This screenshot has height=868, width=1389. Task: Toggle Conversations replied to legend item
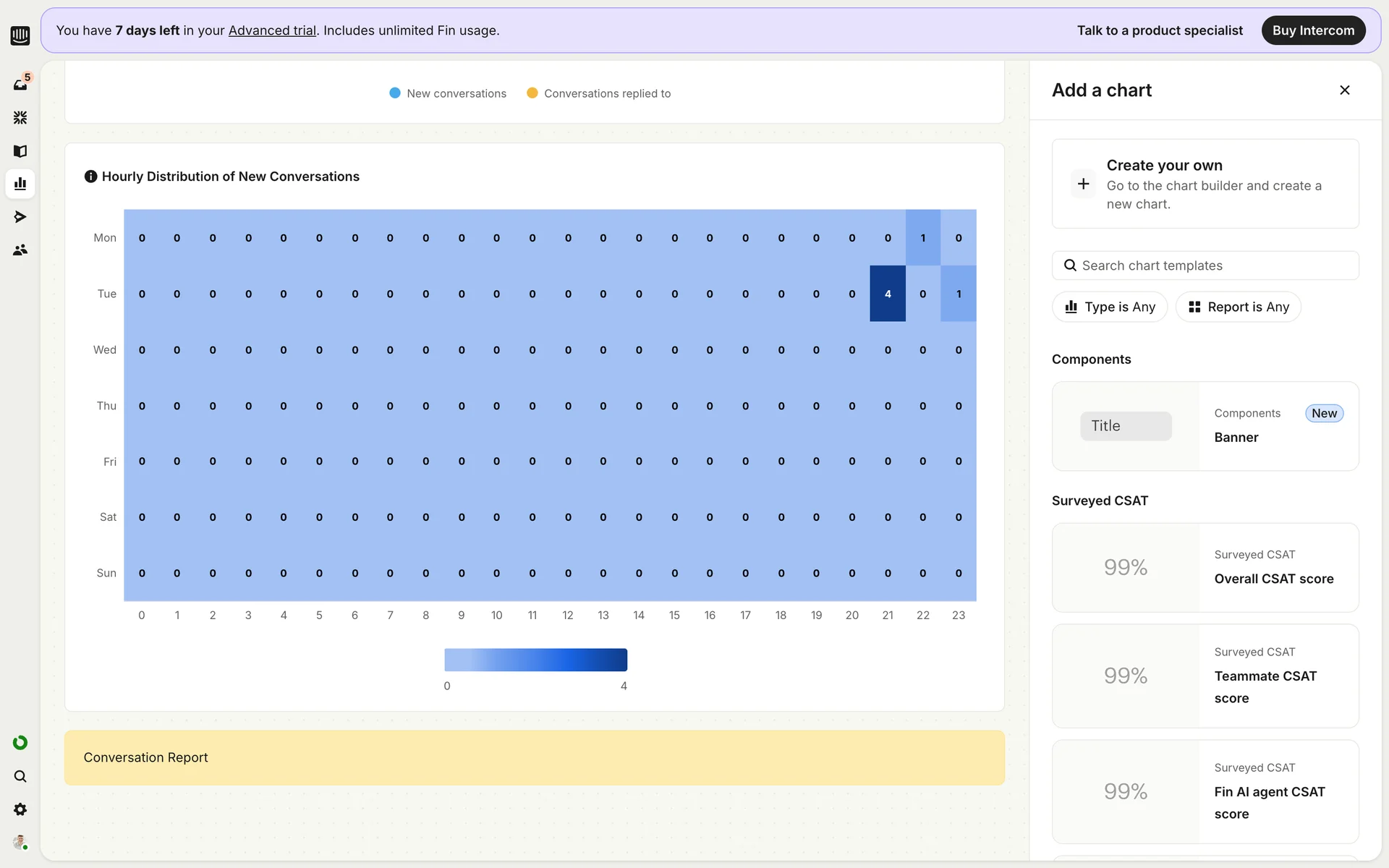tap(599, 93)
